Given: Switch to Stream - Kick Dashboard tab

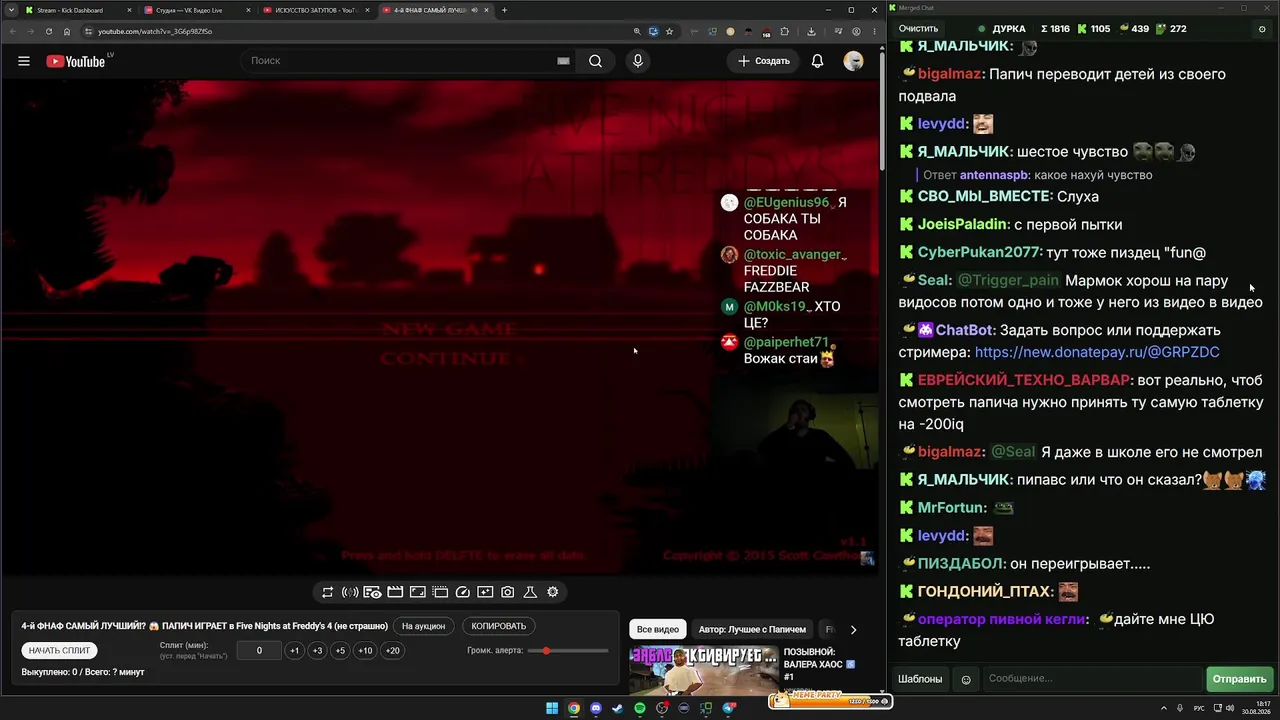Looking at the screenshot, I should [x=78, y=10].
